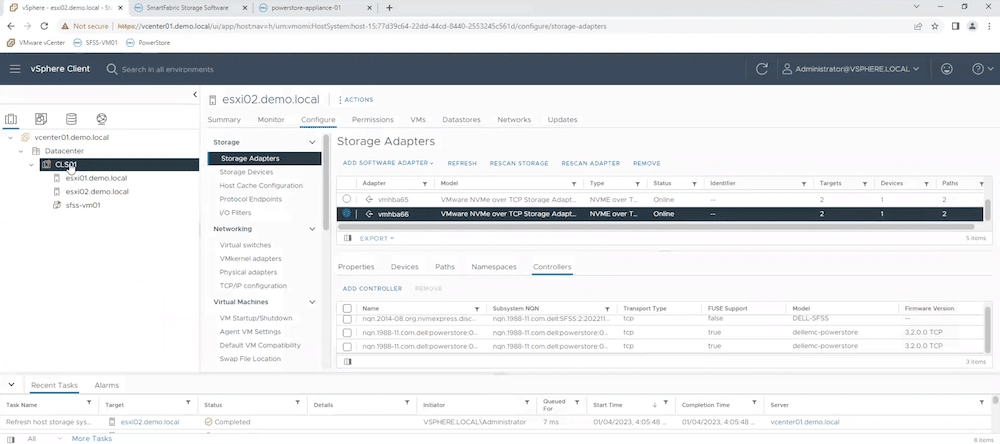This screenshot has height=444, width=1000.
Task: Collapse the Virtual Machines configure section
Action: coord(312,302)
